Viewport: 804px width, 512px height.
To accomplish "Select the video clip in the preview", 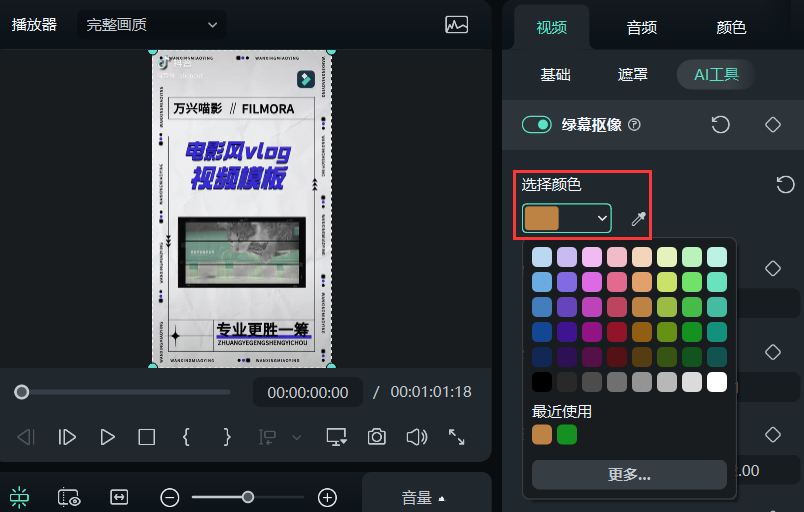I will pos(242,209).
